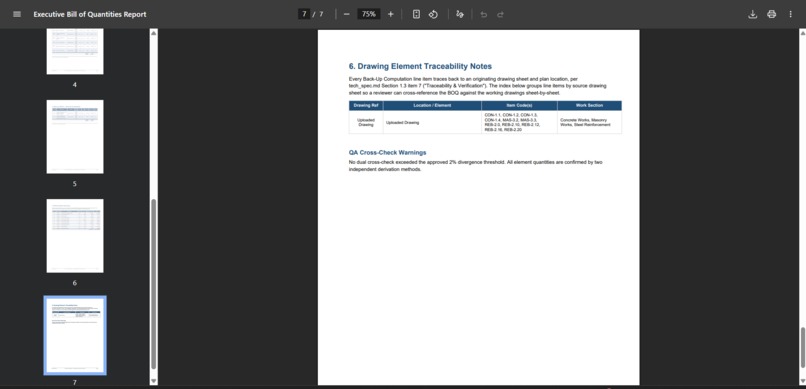Click document scrollbar up arrow

tap(802, 33)
